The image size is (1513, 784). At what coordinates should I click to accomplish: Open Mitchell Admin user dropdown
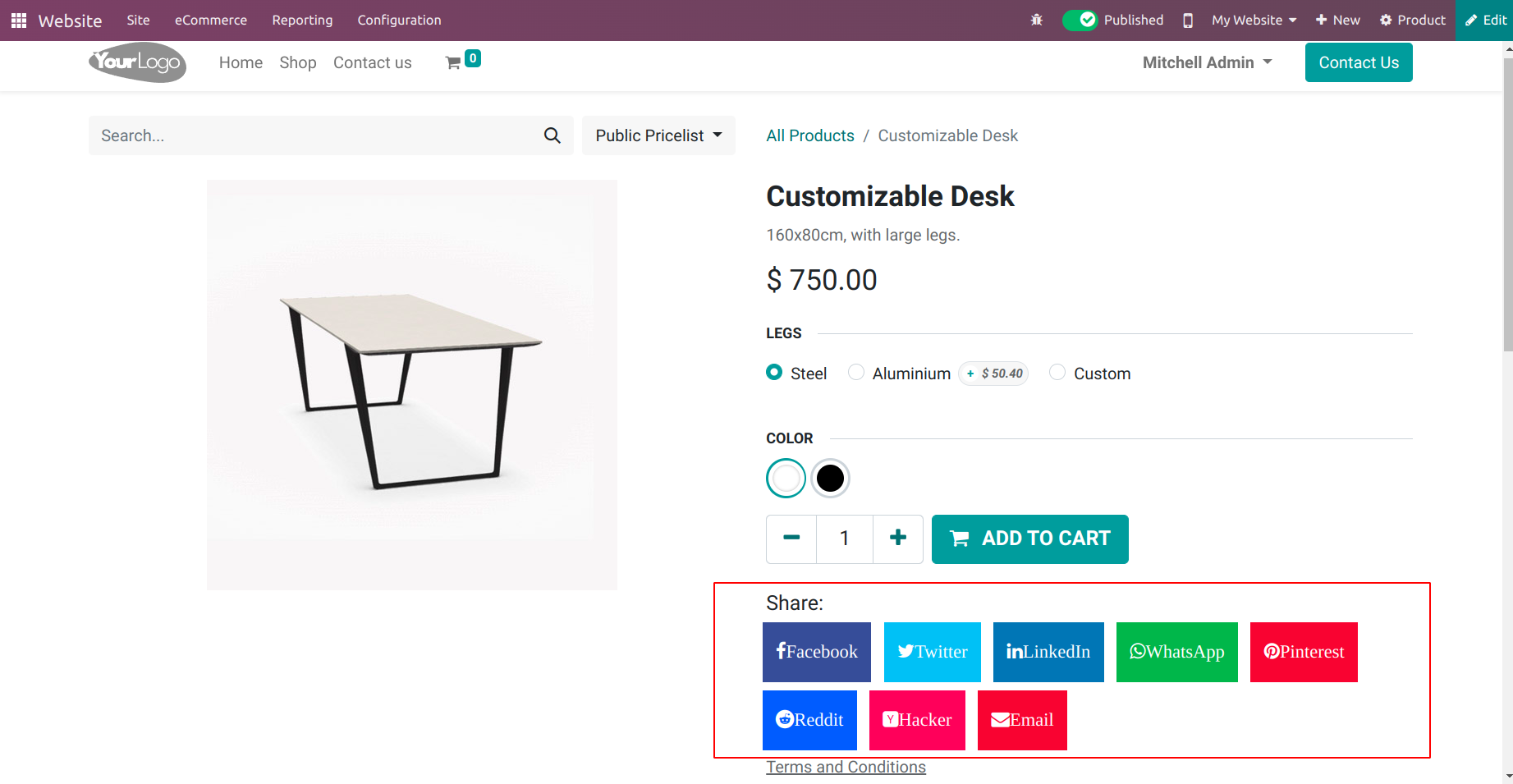point(1207,62)
